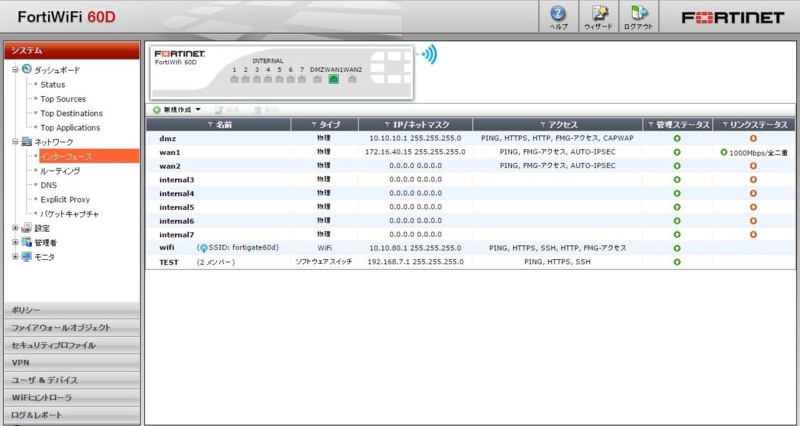Open the ファイアウォールオブジェクト section
The width and height of the screenshot is (800, 426).
point(72,328)
